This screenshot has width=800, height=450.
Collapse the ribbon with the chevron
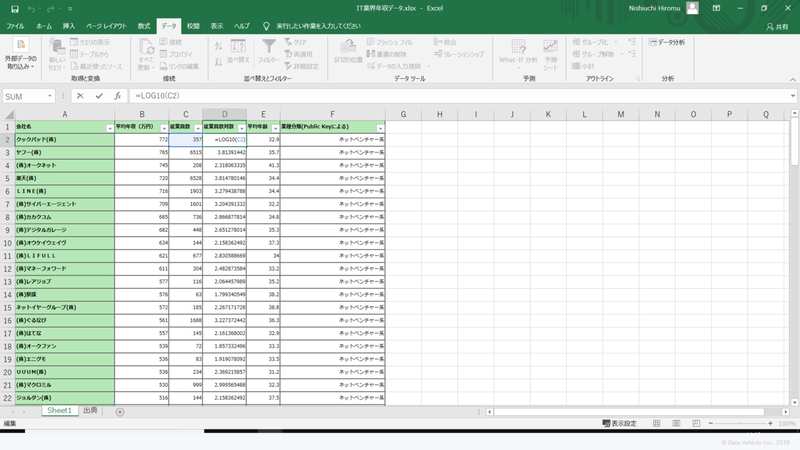[x=792, y=79]
